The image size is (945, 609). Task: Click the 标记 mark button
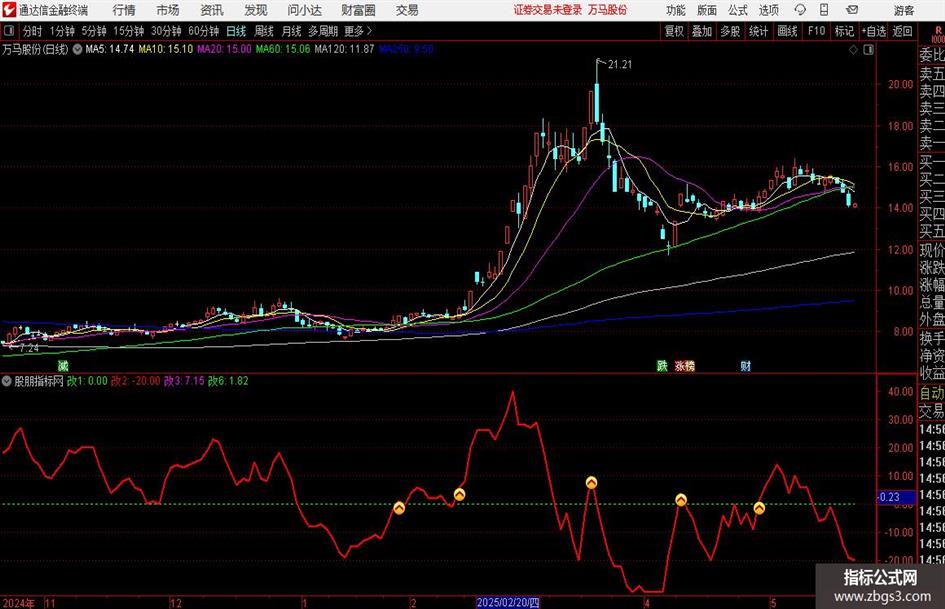(844, 31)
